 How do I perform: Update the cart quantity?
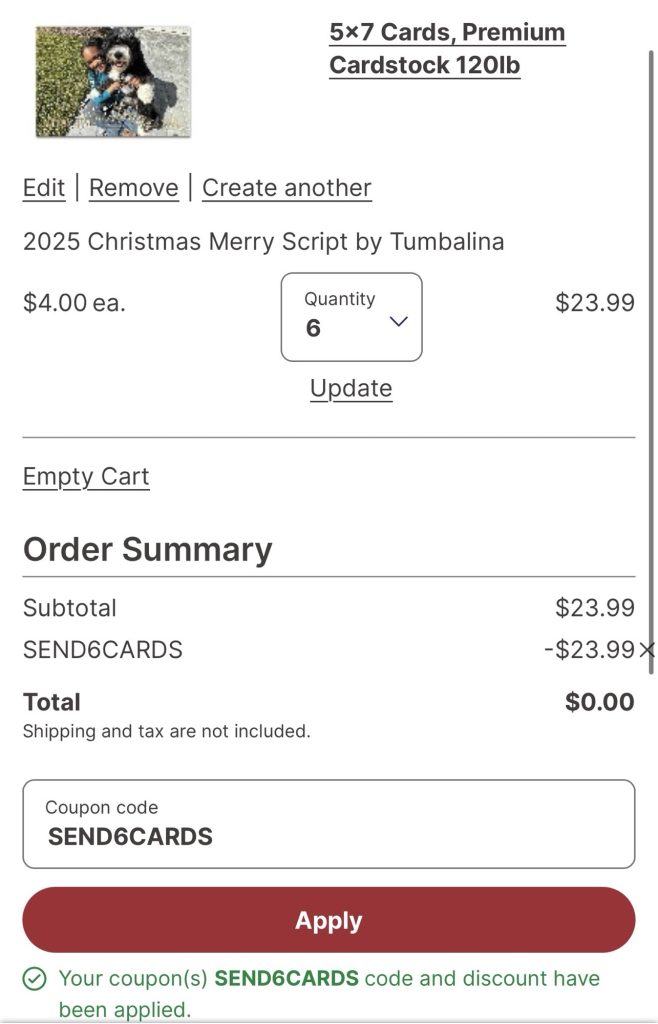(351, 388)
